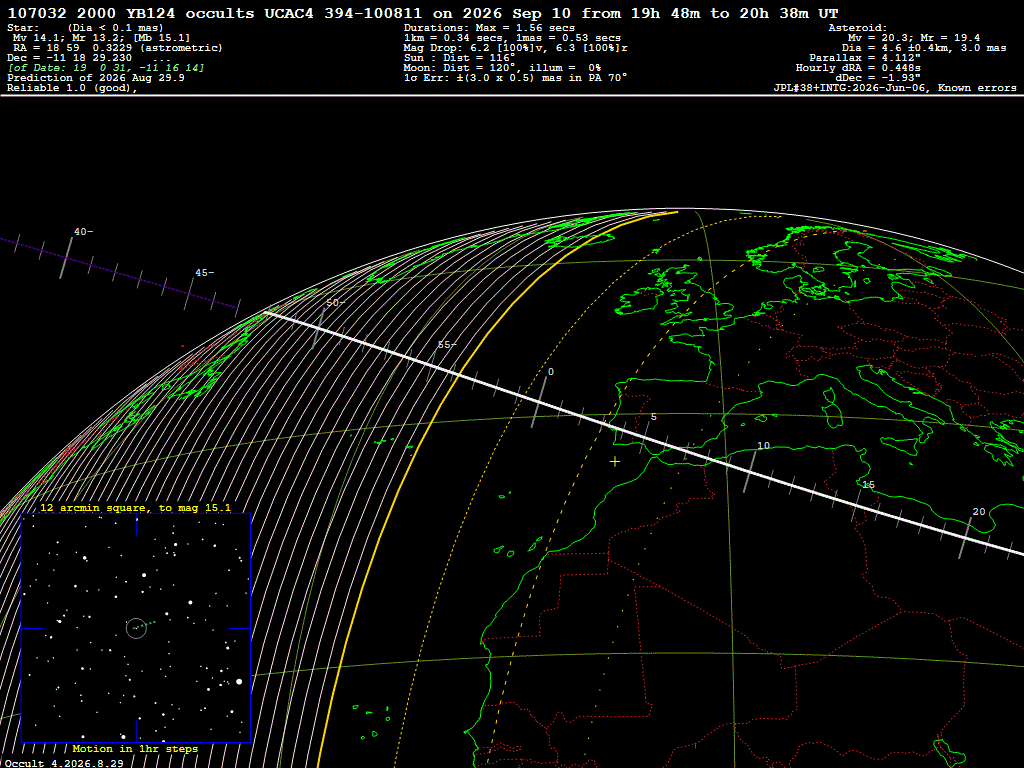Click the bright star at chart's right edge

239,682
